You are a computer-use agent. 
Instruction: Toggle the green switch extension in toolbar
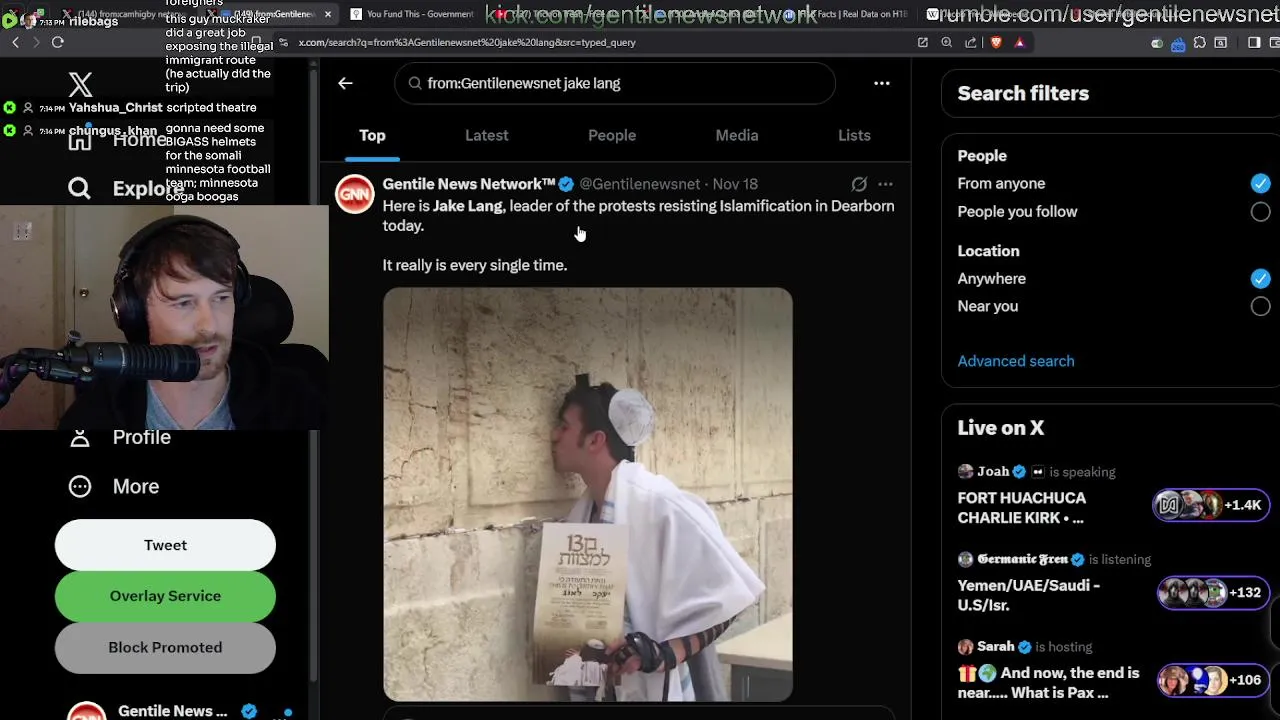click(1157, 43)
